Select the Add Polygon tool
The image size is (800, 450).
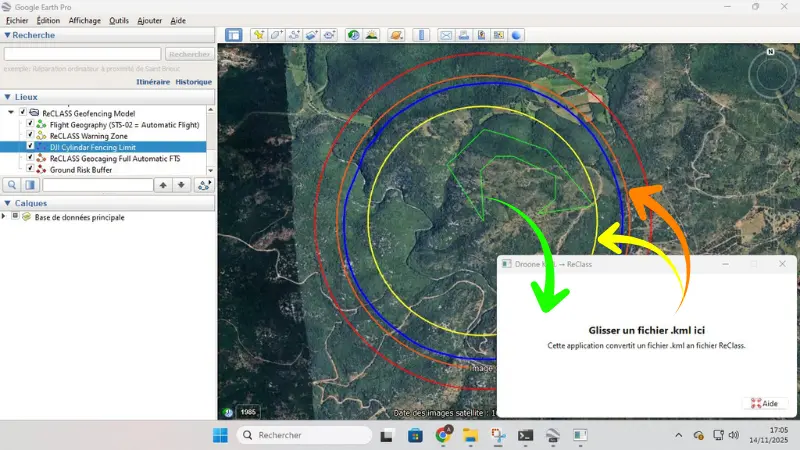(276, 35)
